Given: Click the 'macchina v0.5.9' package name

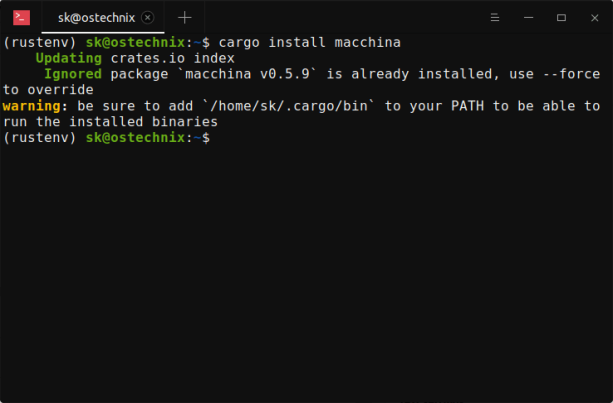Looking at the screenshot, I should click(x=246, y=74).
